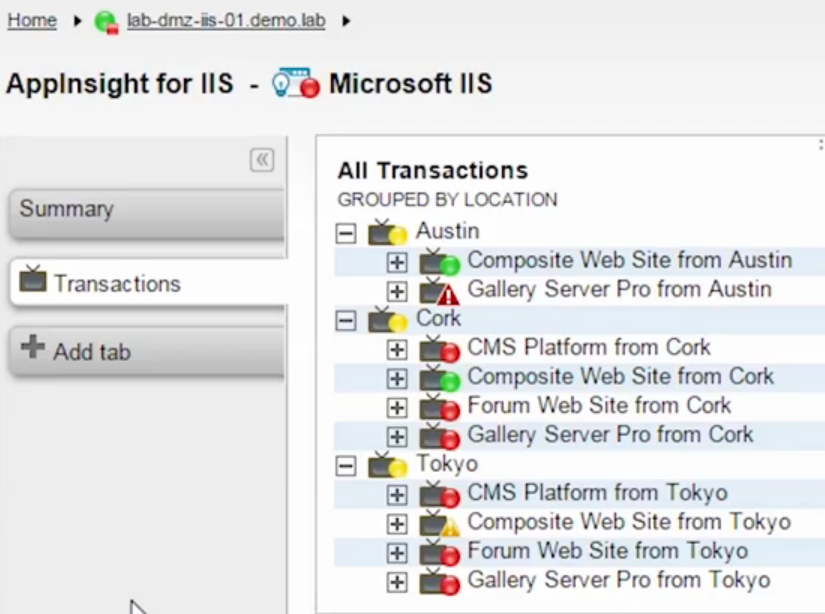Open Composite Web Site from Tokyo transaction
This screenshot has height=614, width=825.
tap(629, 522)
